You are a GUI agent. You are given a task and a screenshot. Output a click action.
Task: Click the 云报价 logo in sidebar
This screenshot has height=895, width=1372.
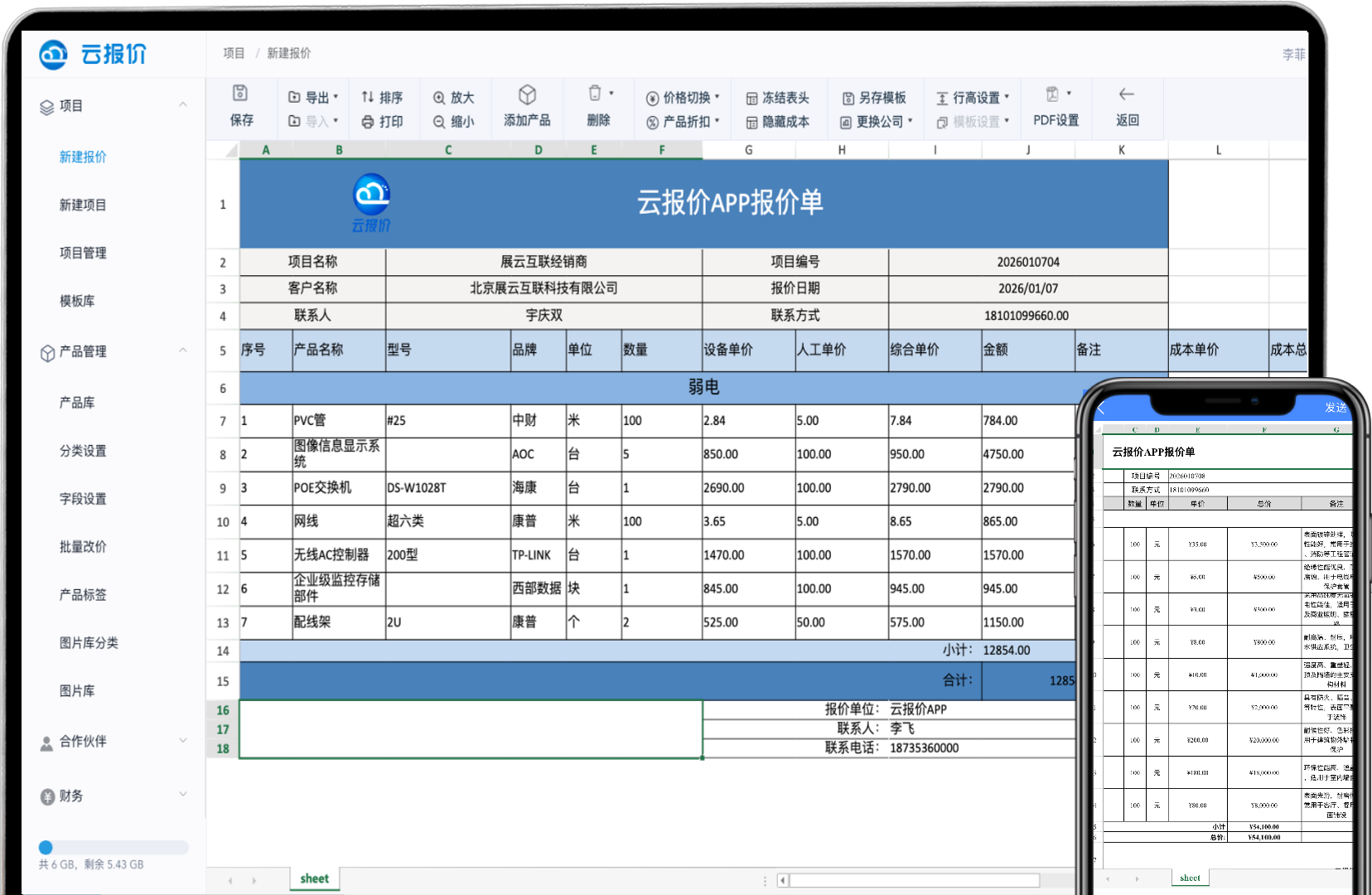pos(93,54)
